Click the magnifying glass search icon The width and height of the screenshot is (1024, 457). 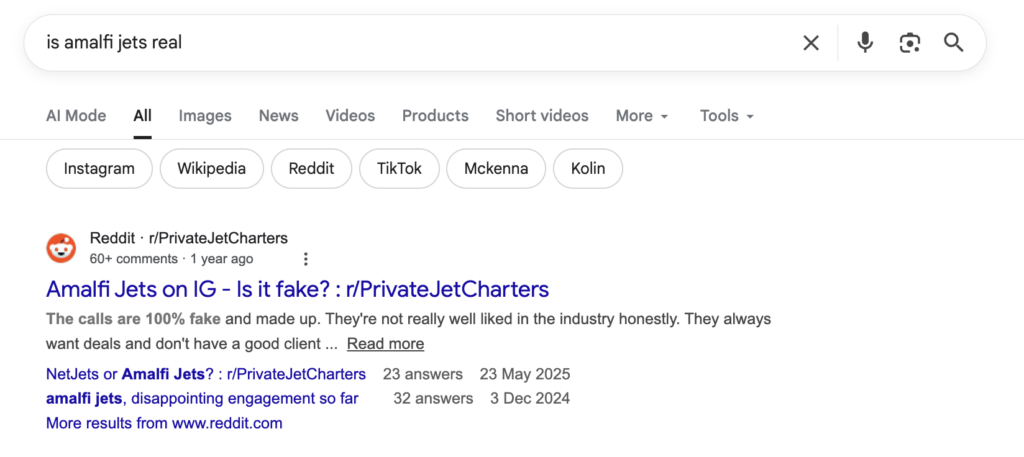point(954,42)
